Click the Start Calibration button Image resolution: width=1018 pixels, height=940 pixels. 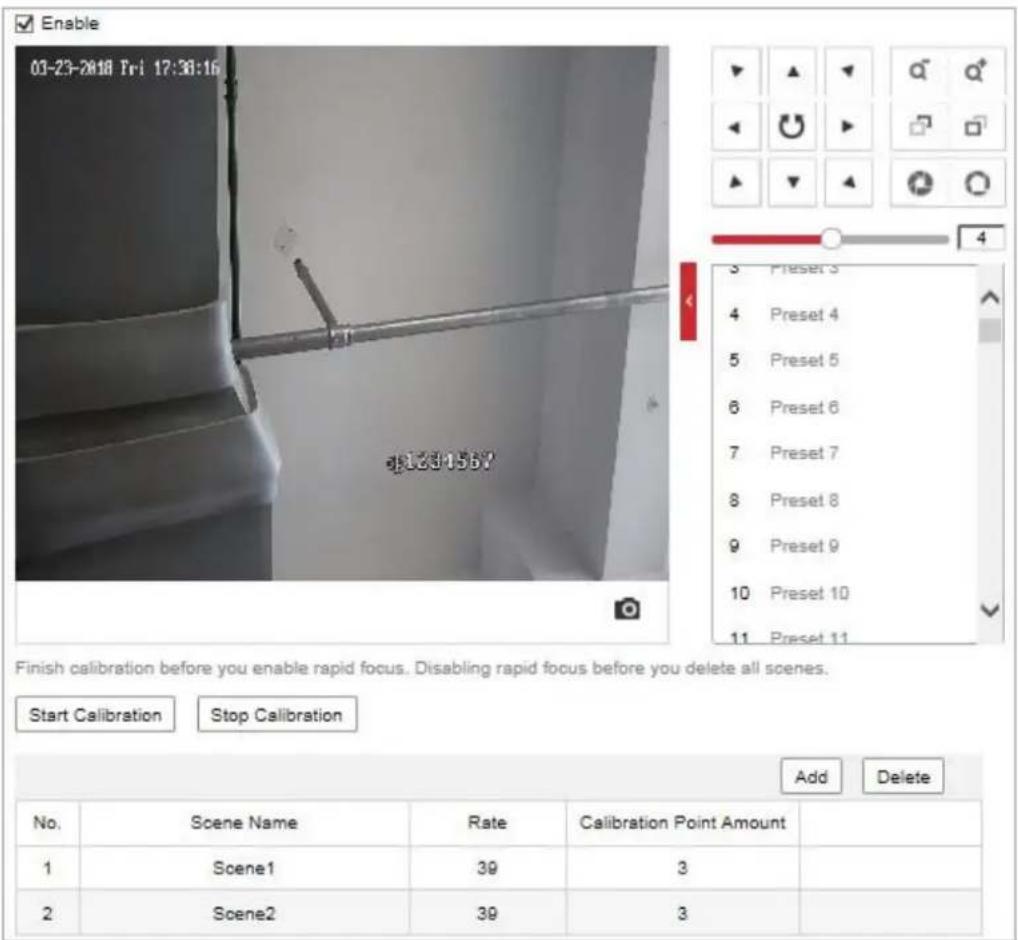95,715
